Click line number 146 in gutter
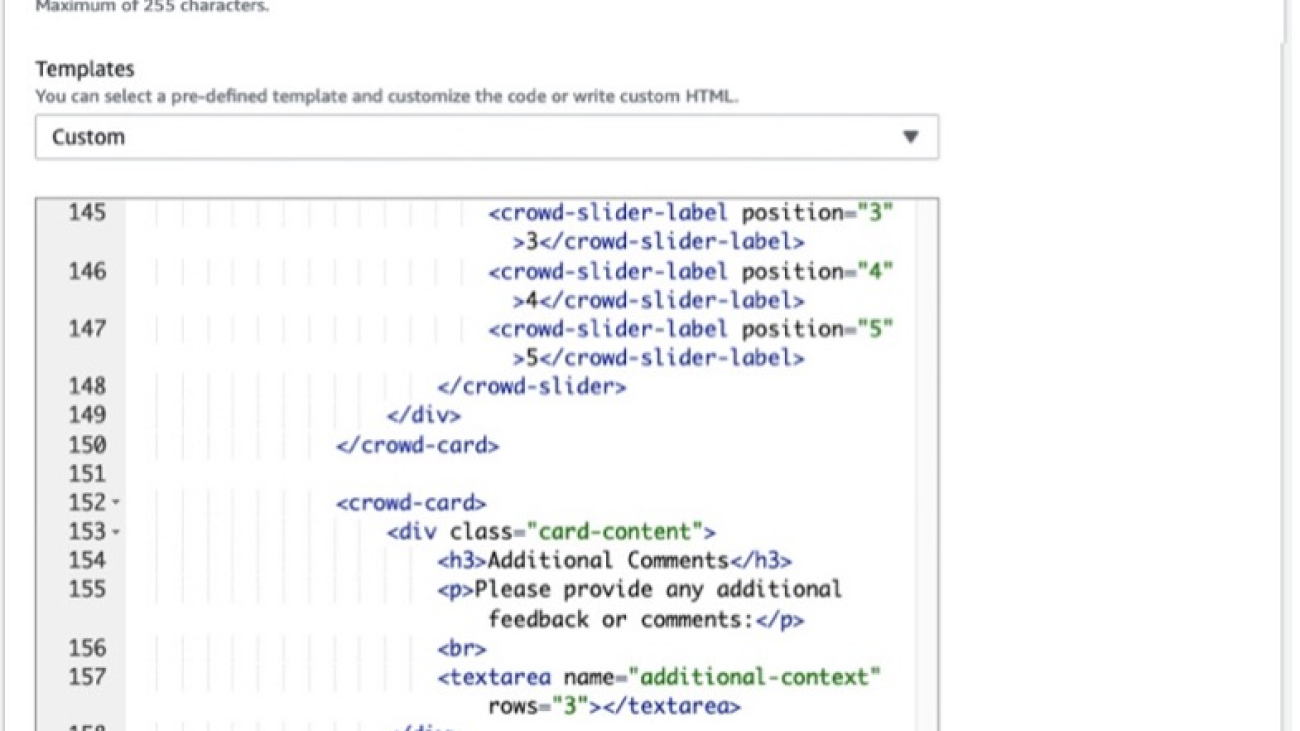1300x731 pixels. tap(87, 271)
